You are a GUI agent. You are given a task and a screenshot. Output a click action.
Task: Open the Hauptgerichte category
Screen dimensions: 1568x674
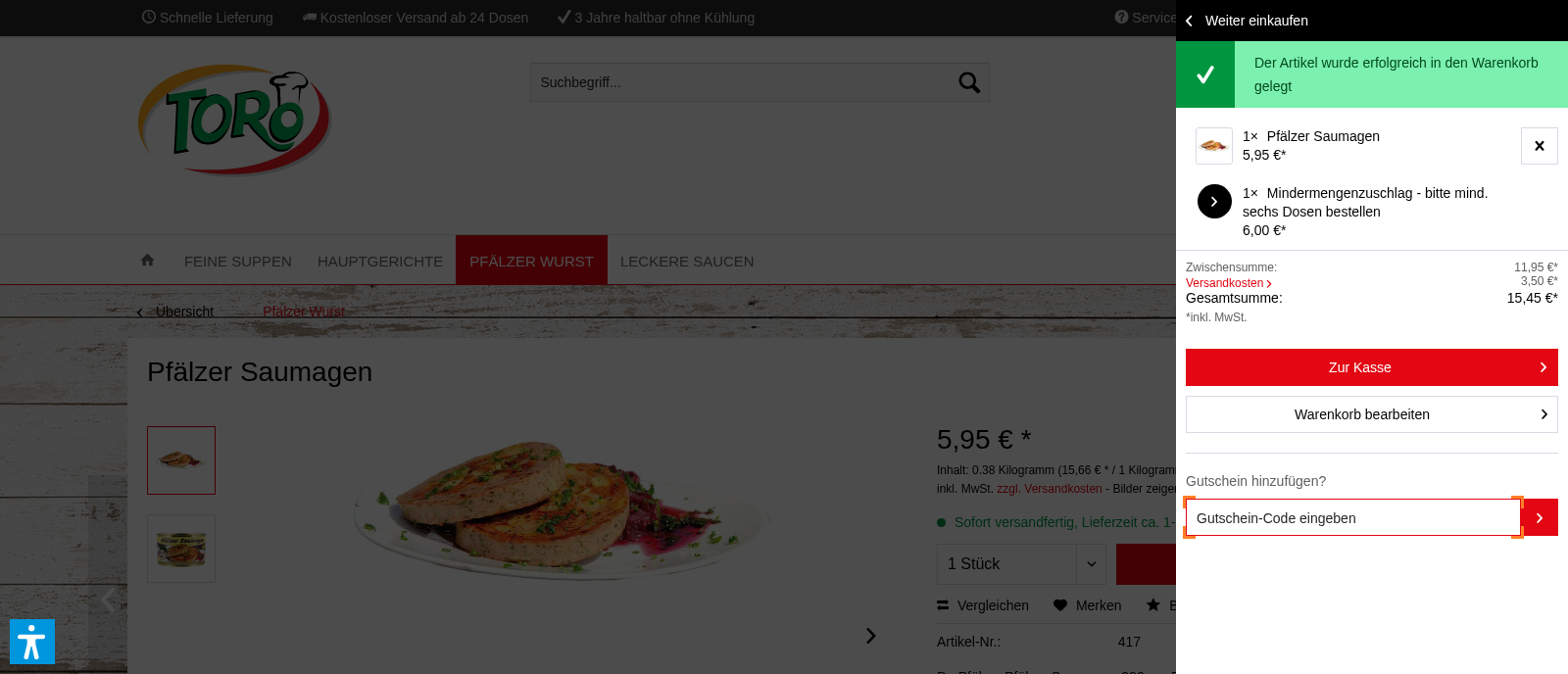point(380,262)
